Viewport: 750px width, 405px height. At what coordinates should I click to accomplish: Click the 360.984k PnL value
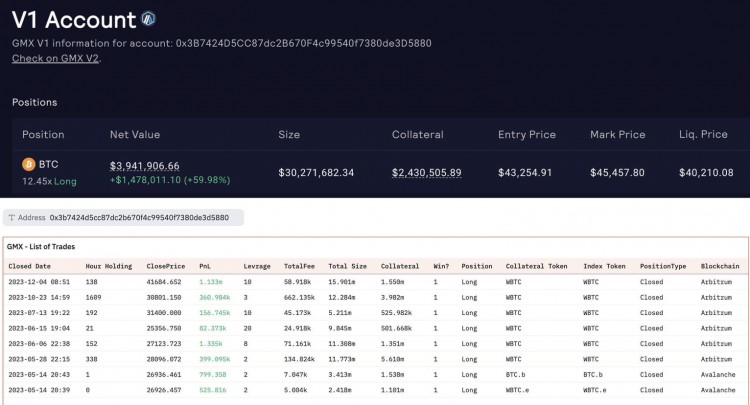(214, 297)
